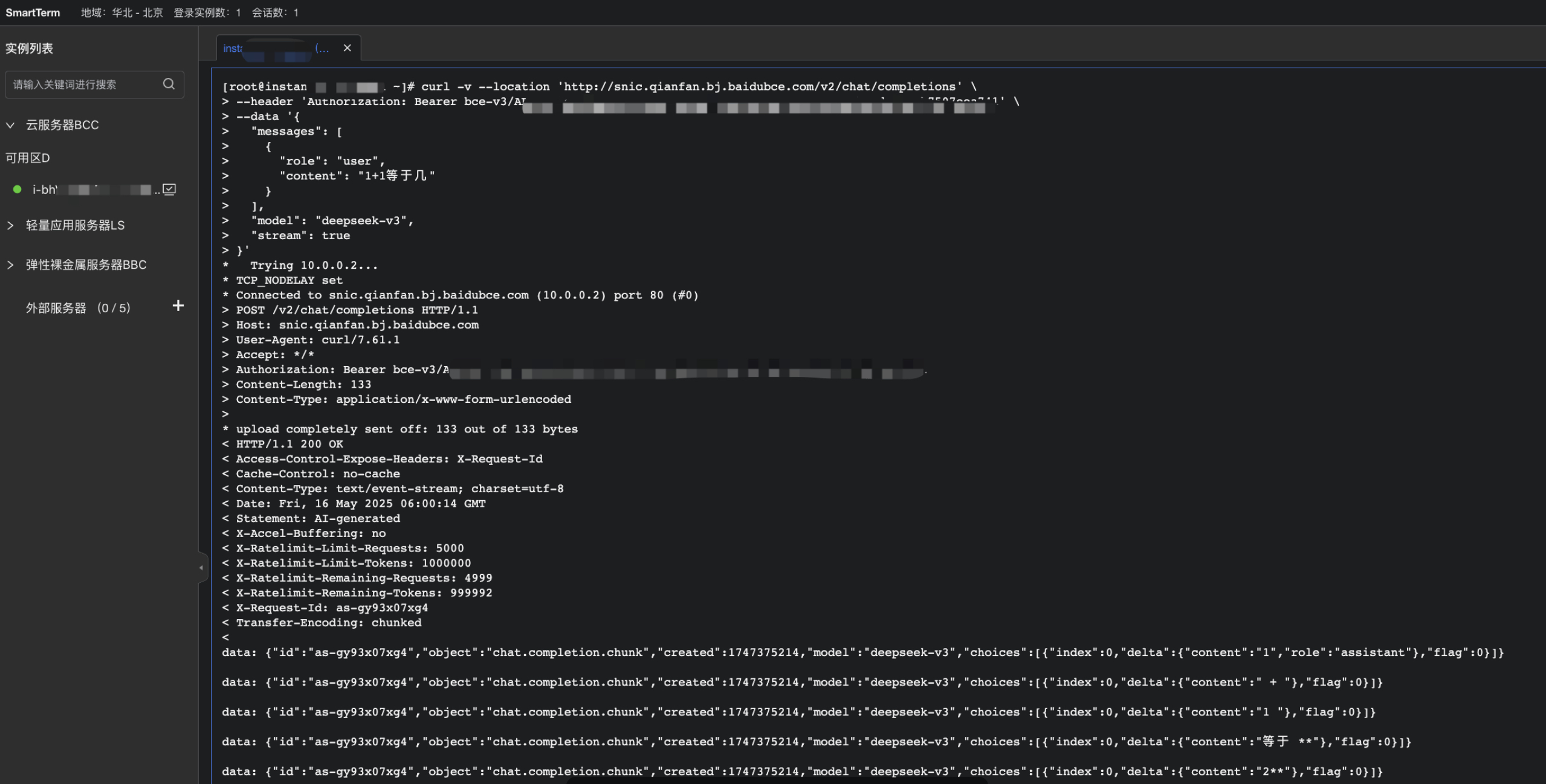Click the X-Request-Id: as-gy93x07xg4 line
1546x784 pixels.
[x=325, y=608]
